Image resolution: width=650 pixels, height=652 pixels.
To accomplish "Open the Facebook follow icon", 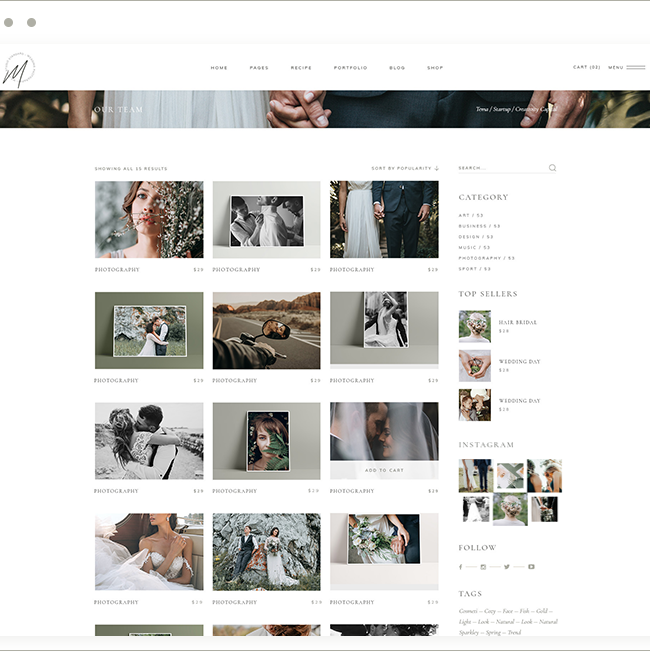I will pyautogui.click(x=460, y=567).
